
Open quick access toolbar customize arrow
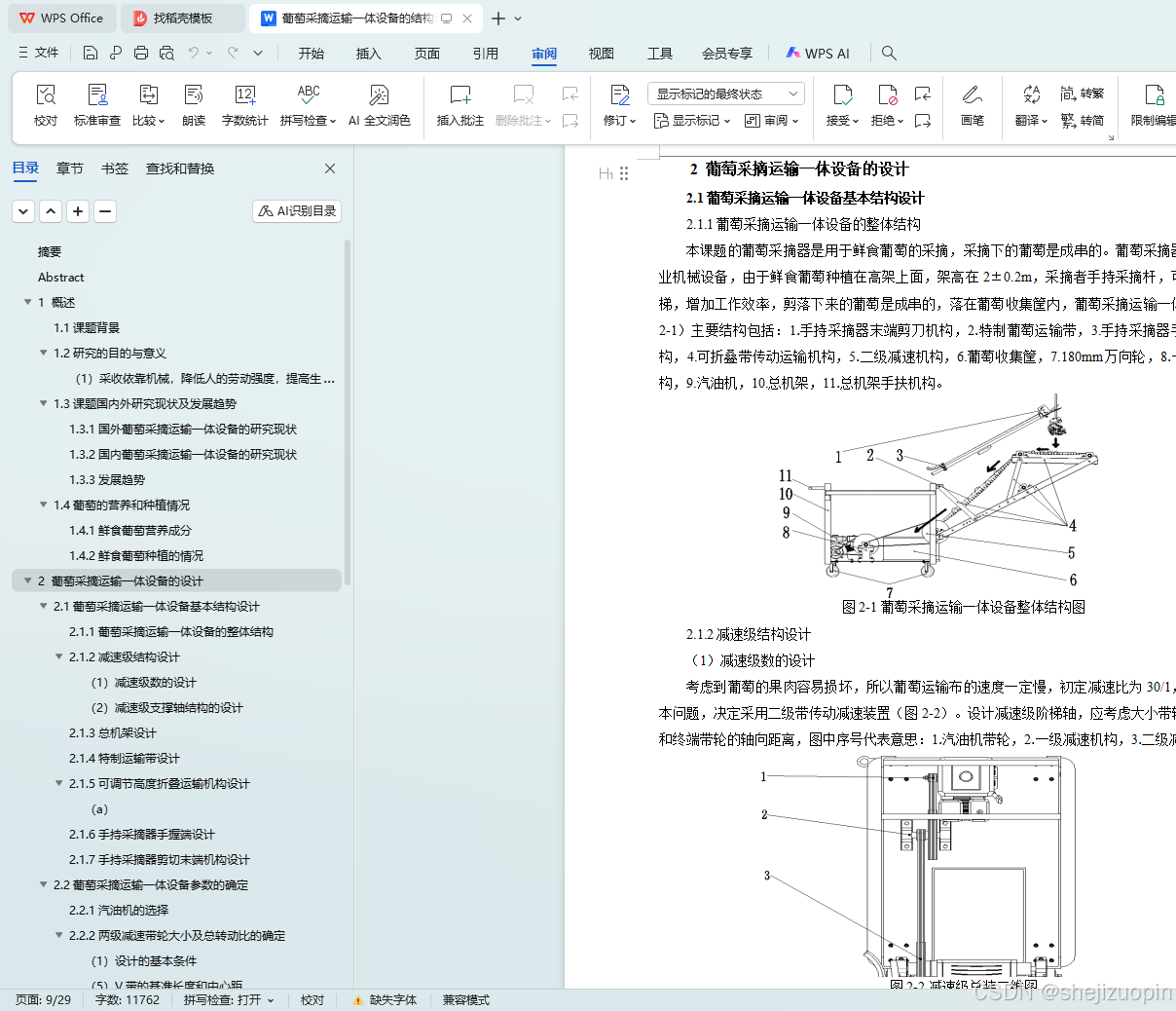[x=258, y=53]
